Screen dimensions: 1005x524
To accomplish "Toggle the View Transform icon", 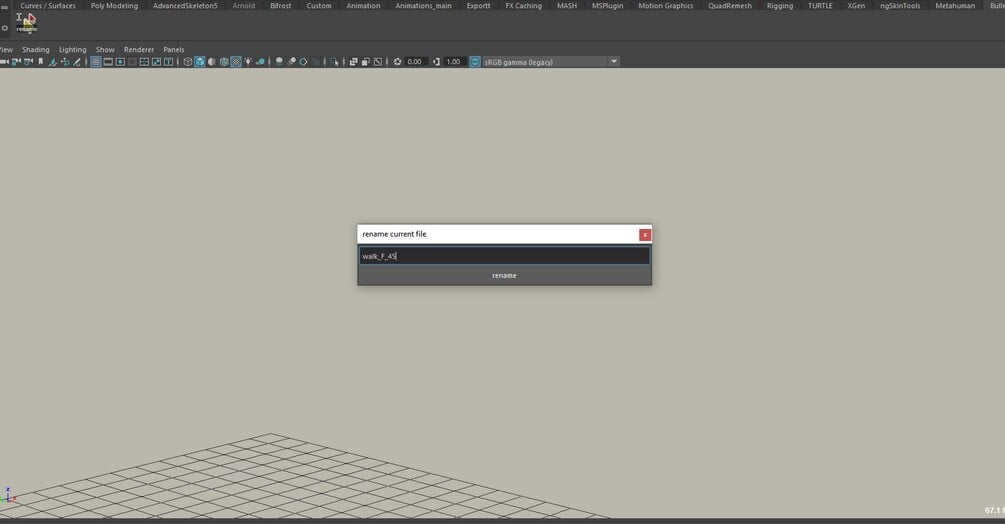I will [x=475, y=61].
